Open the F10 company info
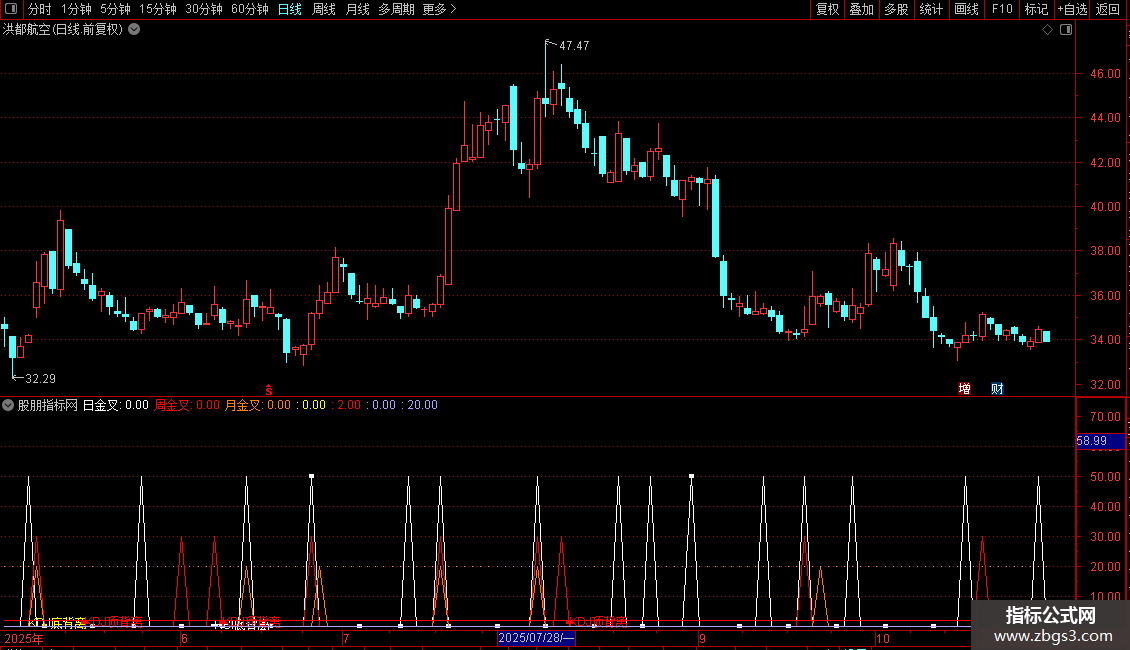1130x650 pixels. point(1002,9)
